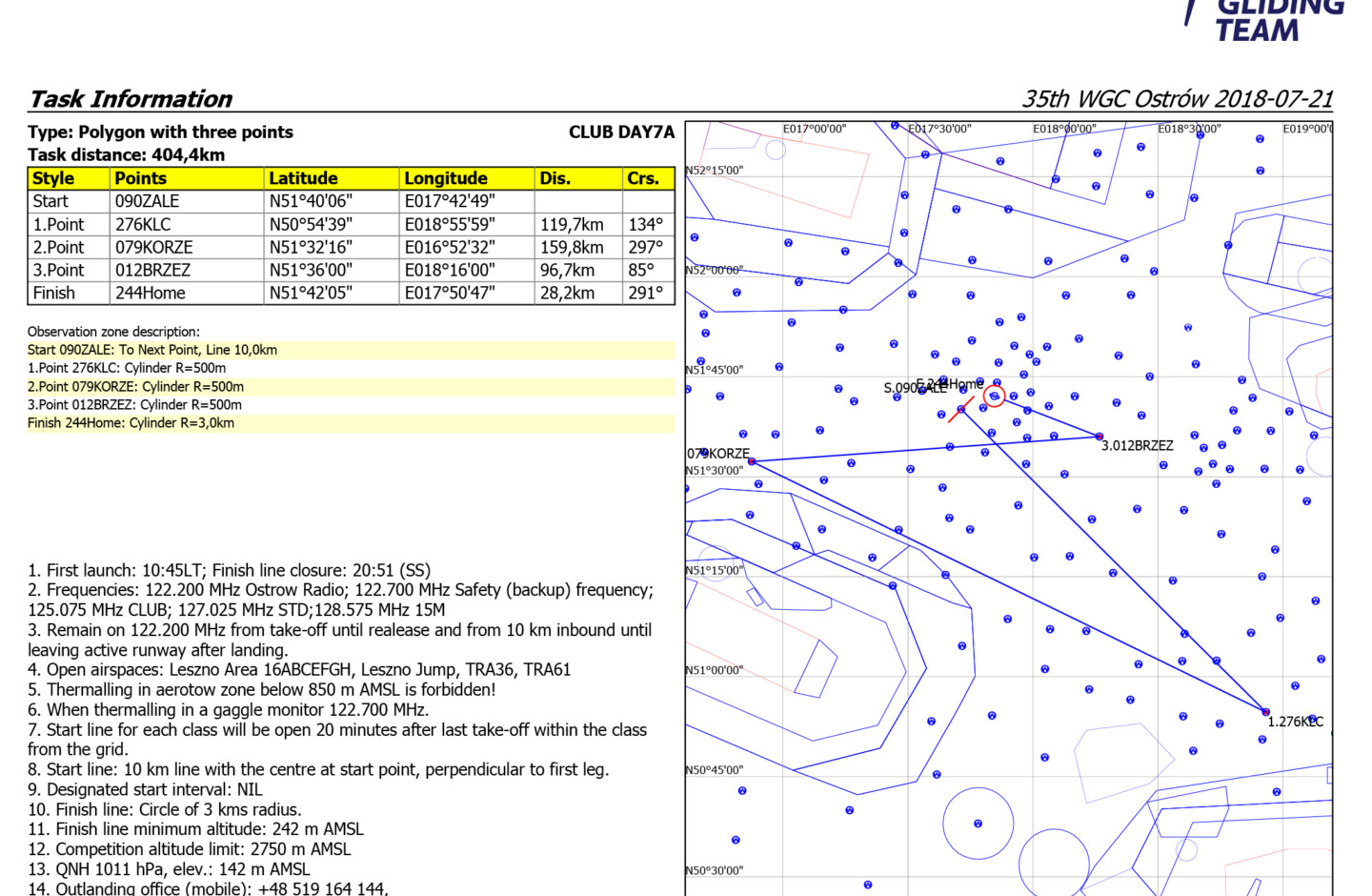
Task: Click the 079KORZE turnpoint marker on map
Action: tap(752, 461)
